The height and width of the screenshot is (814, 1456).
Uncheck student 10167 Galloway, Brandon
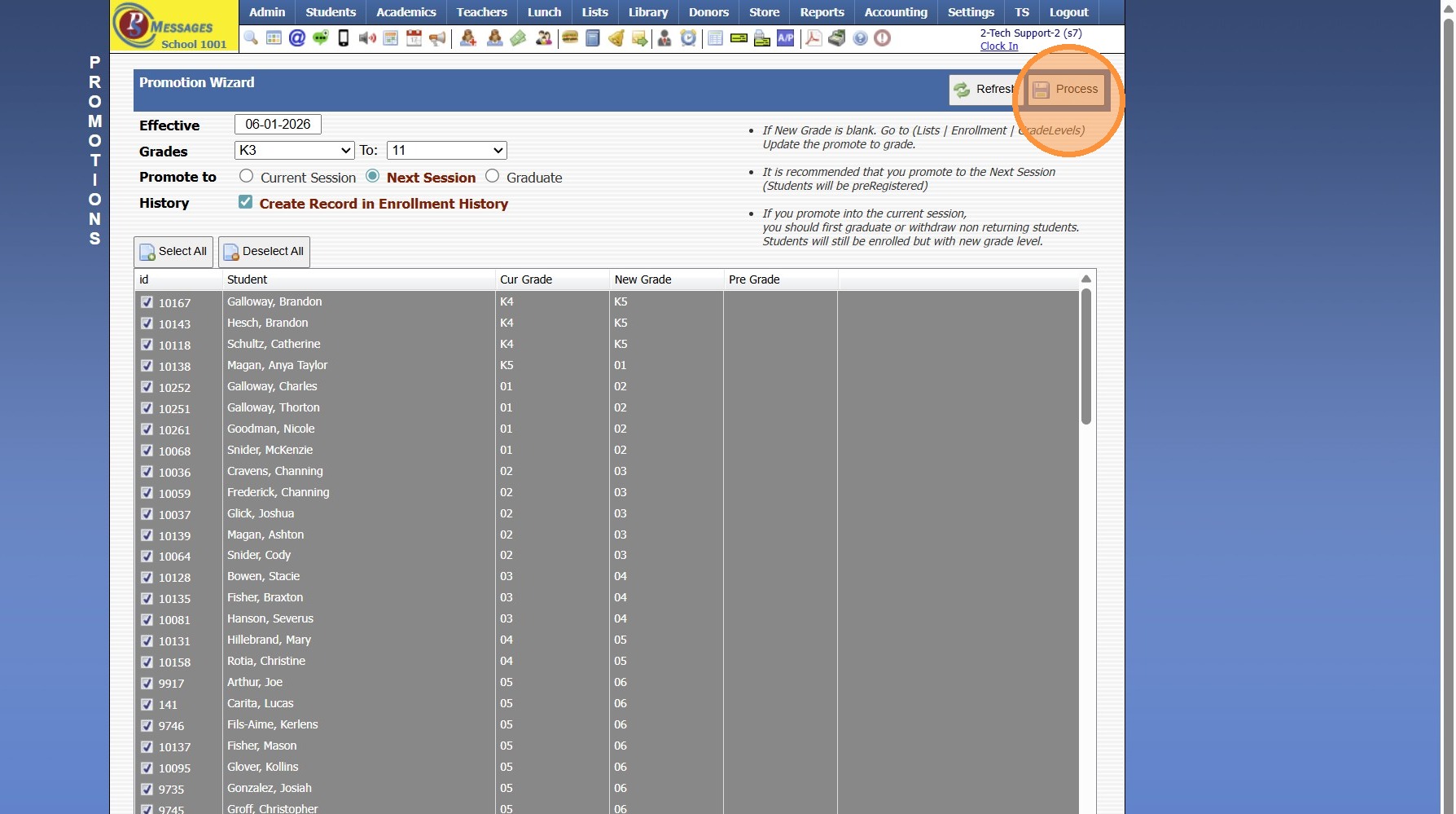coord(147,302)
